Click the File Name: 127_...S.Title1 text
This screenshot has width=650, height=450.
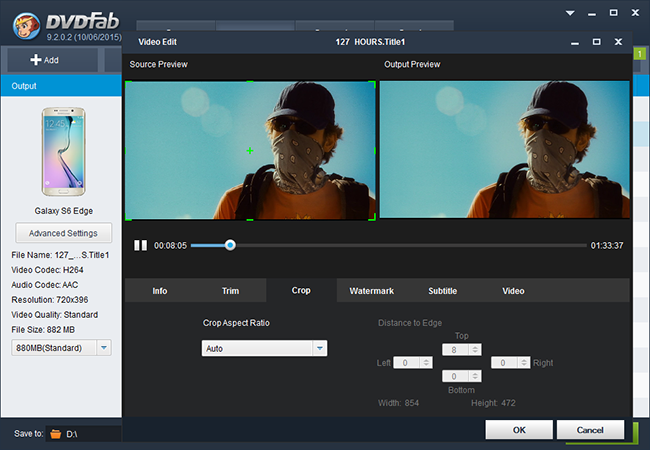(60, 255)
